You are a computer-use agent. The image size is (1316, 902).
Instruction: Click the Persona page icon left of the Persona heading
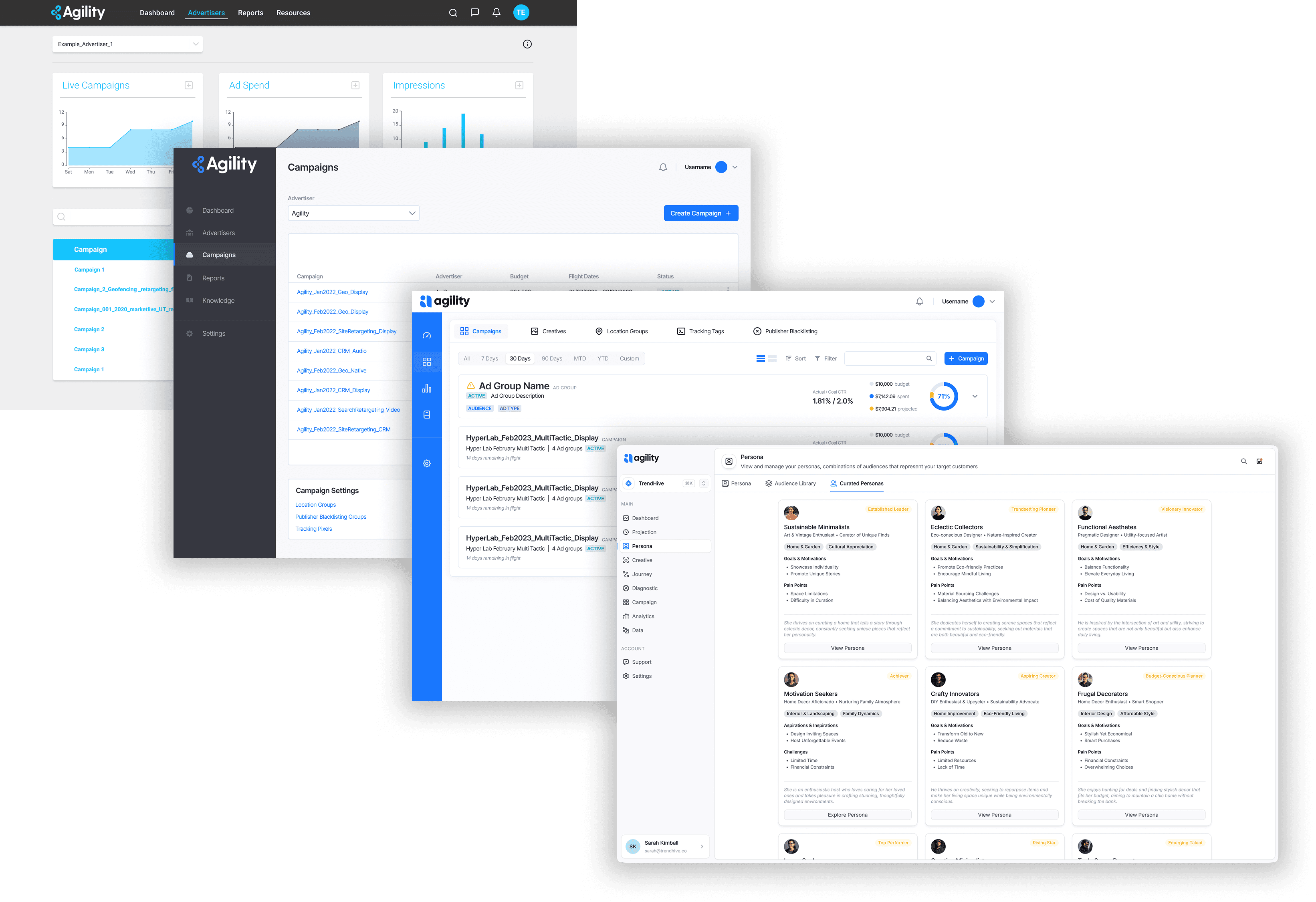pyautogui.click(x=729, y=461)
